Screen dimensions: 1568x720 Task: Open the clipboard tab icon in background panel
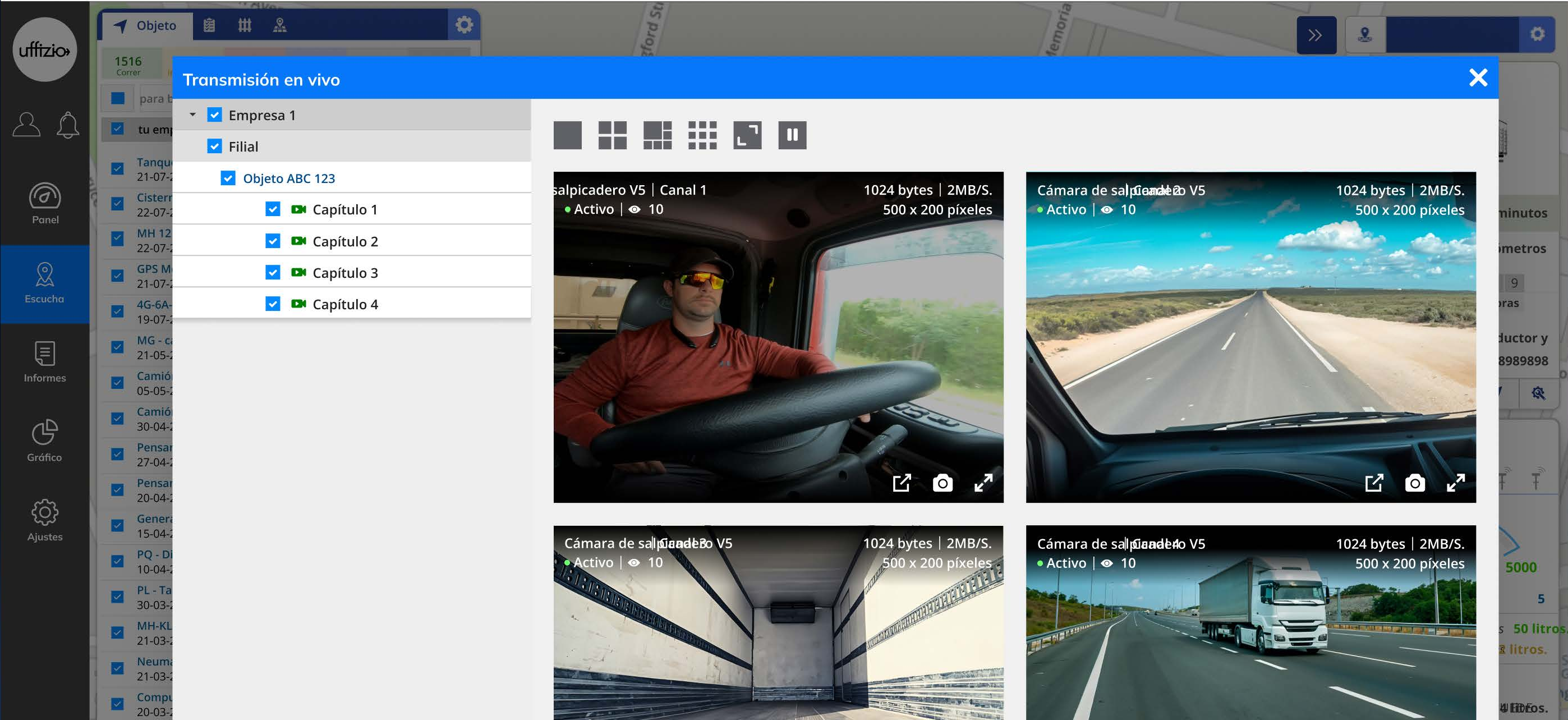tap(209, 26)
